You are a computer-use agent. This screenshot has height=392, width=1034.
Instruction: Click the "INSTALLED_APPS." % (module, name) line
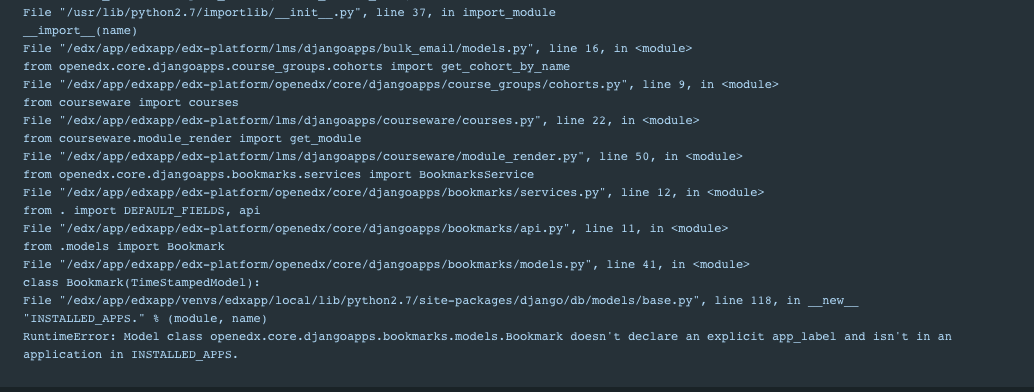pos(145,318)
